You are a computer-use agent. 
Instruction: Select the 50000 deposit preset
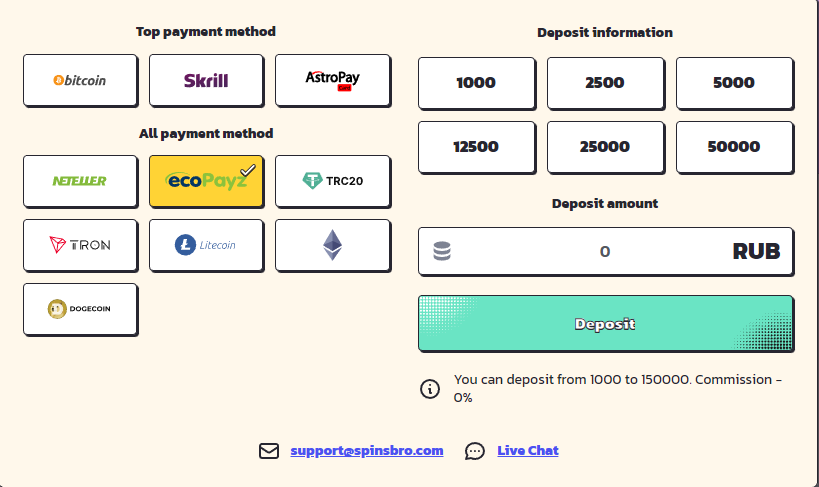coord(734,147)
